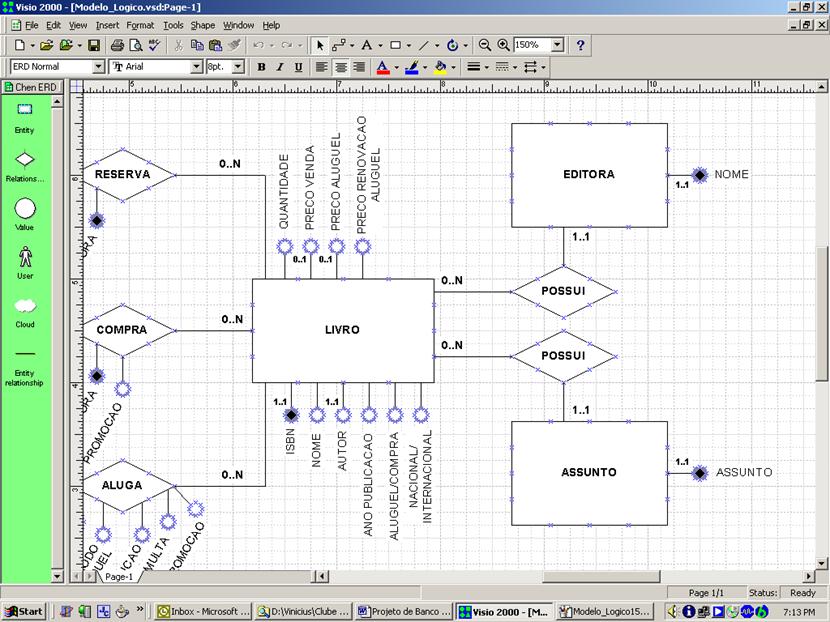830x622 pixels.
Task: Open the Shape menu
Action: pyautogui.click(x=203, y=24)
